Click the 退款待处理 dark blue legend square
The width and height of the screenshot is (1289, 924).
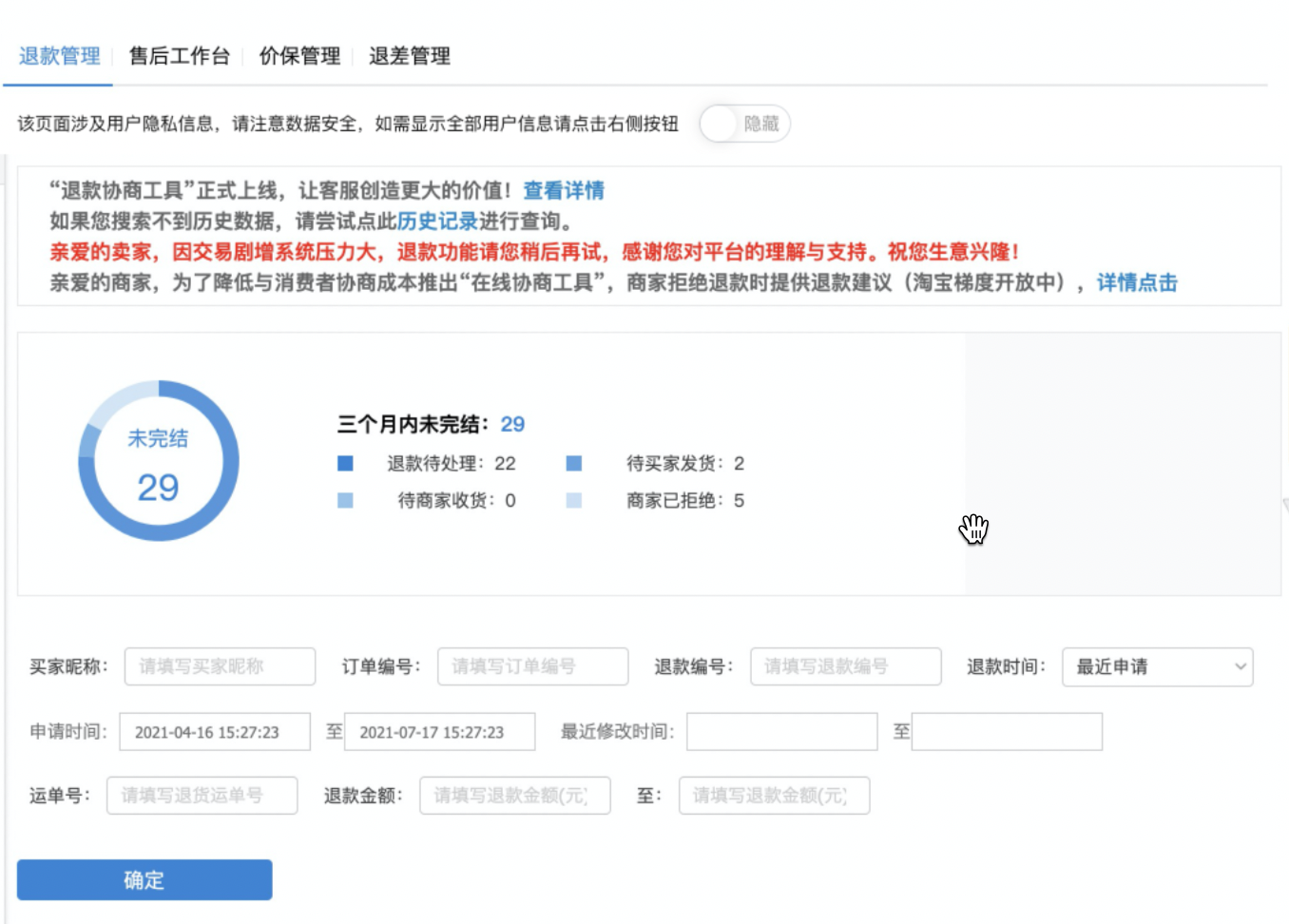coord(345,463)
